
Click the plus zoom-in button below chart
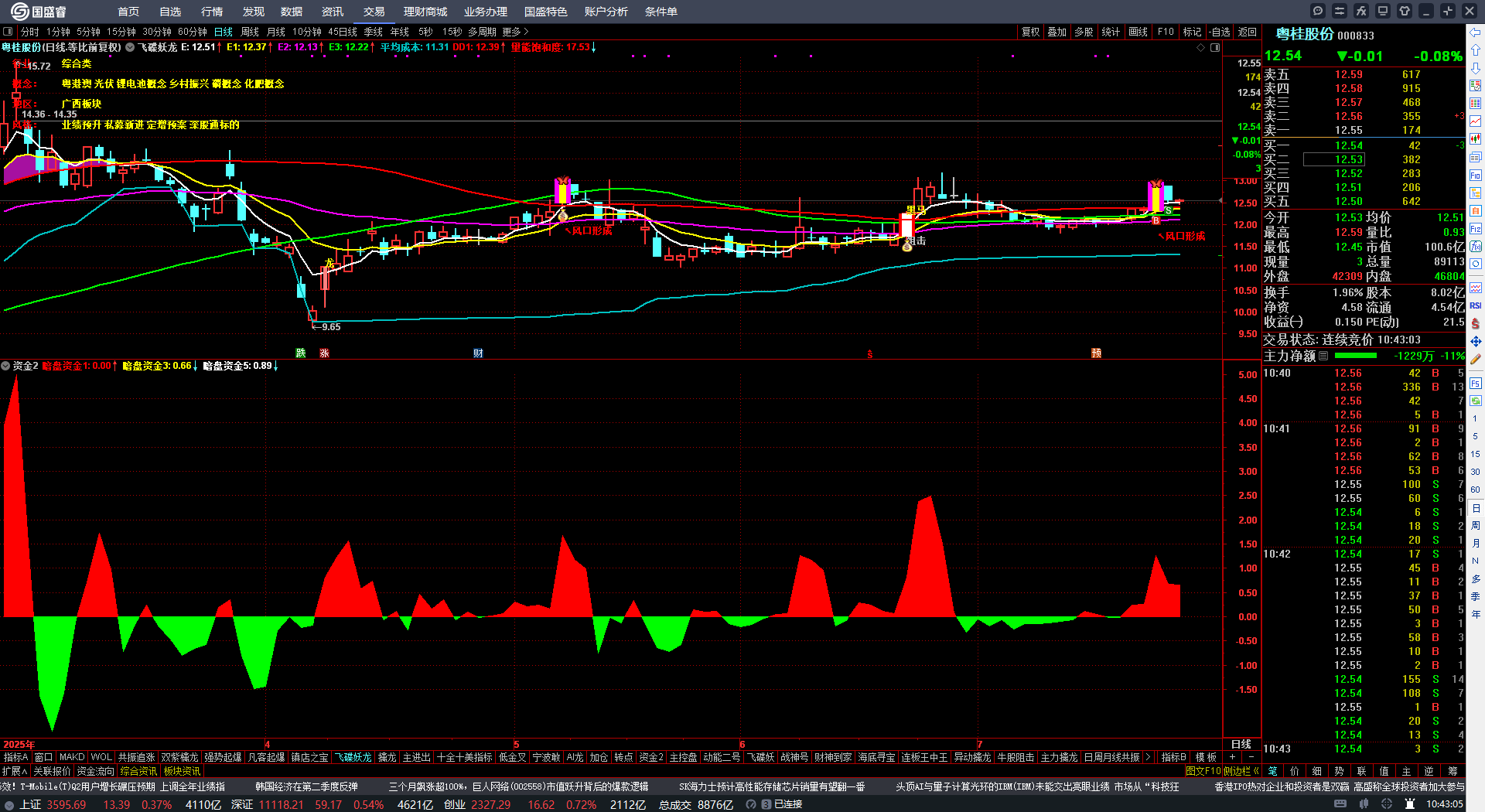coord(1233,757)
